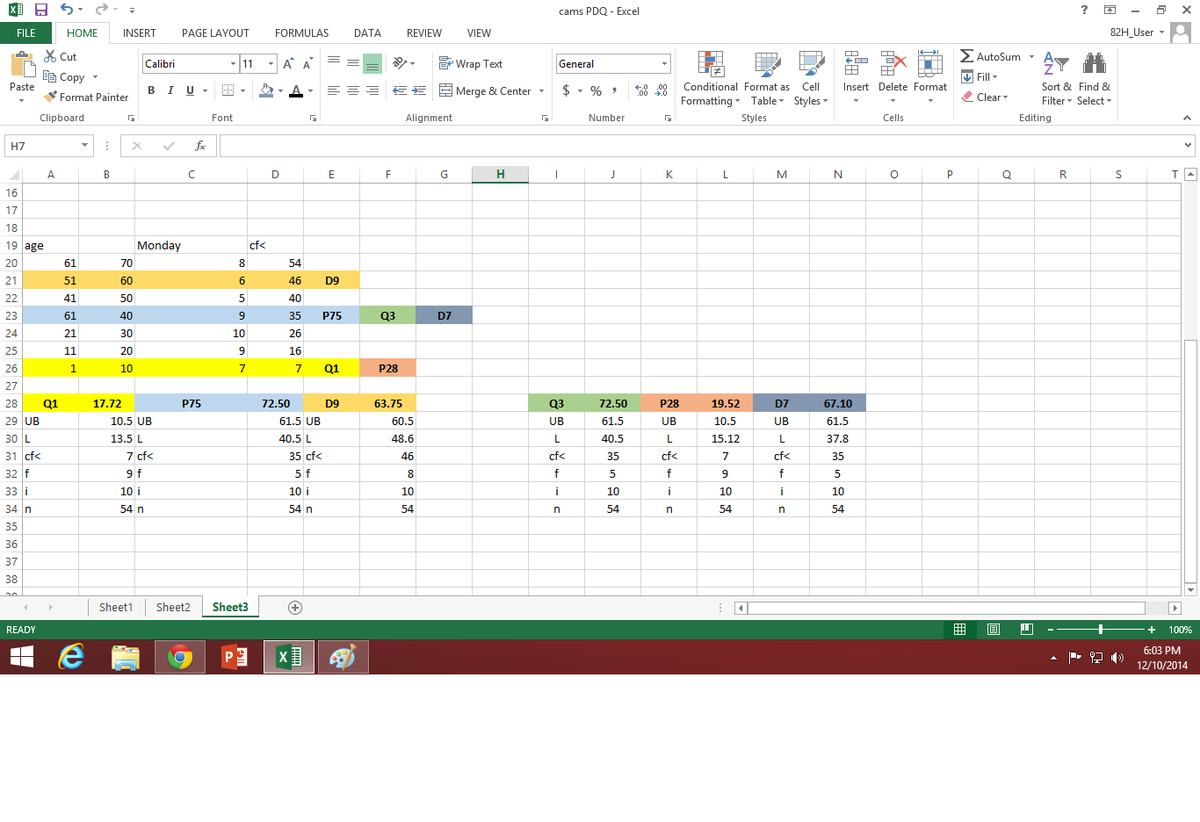Apply Accounting Number Format dollar icon
Screen dimensions: 1200x822
[x=567, y=91]
